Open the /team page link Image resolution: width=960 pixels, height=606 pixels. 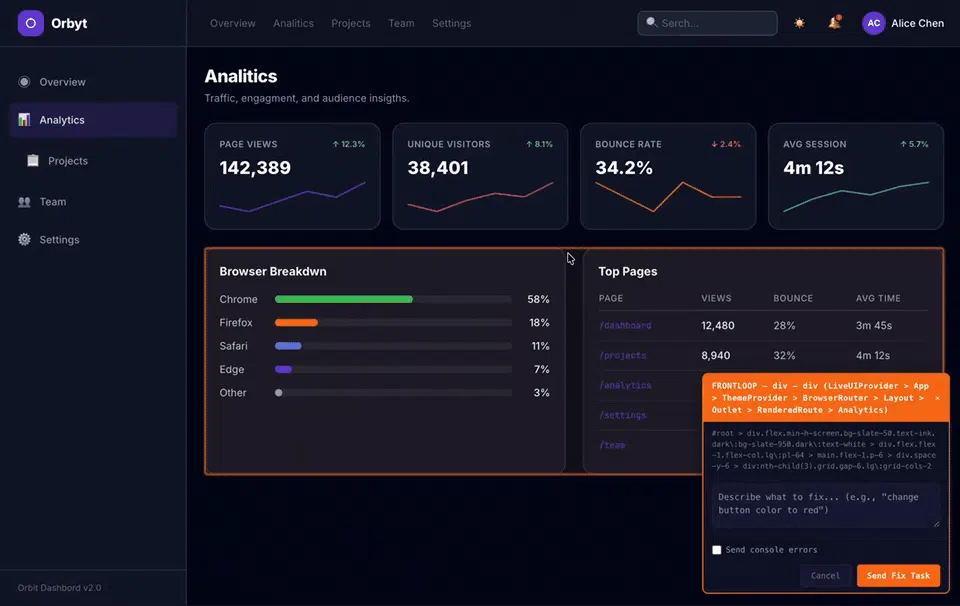coord(612,445)
